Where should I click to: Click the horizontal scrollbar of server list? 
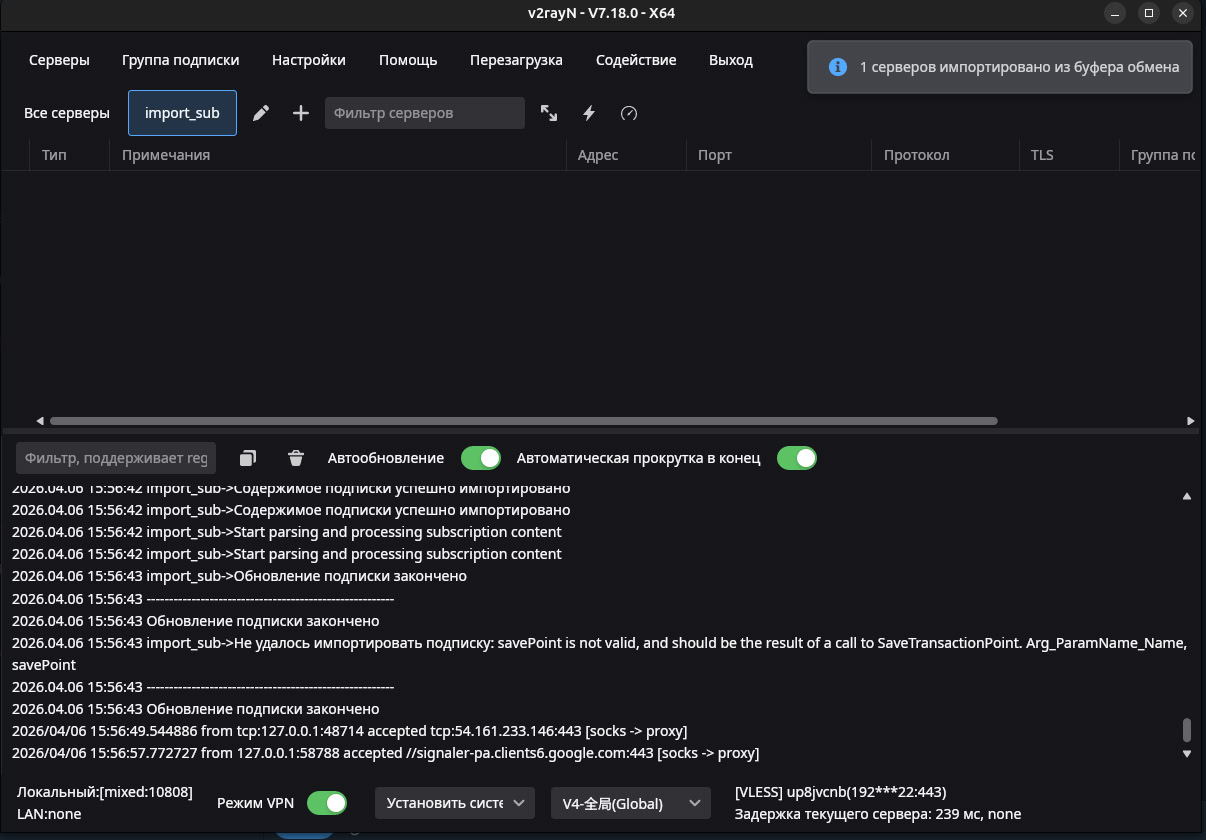click(x=523, y=421)
